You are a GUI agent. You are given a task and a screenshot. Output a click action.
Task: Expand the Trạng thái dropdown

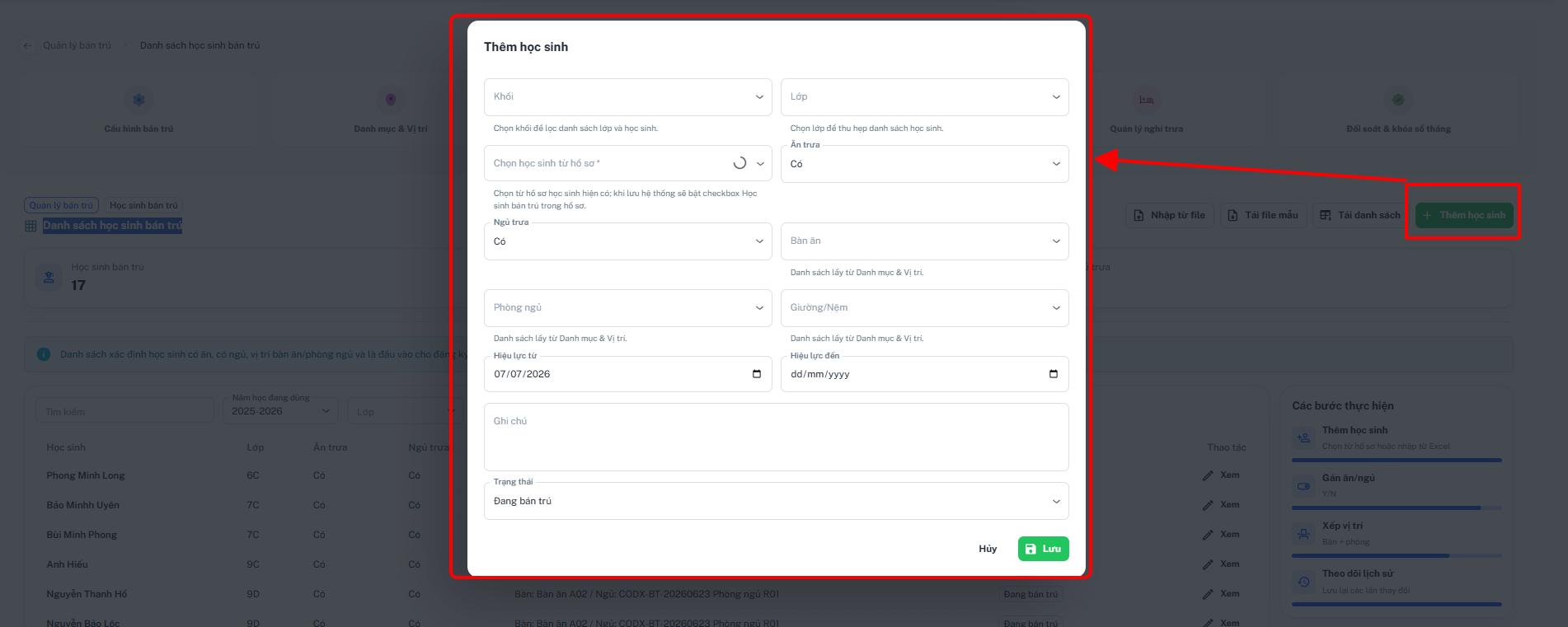click(777, 501)
